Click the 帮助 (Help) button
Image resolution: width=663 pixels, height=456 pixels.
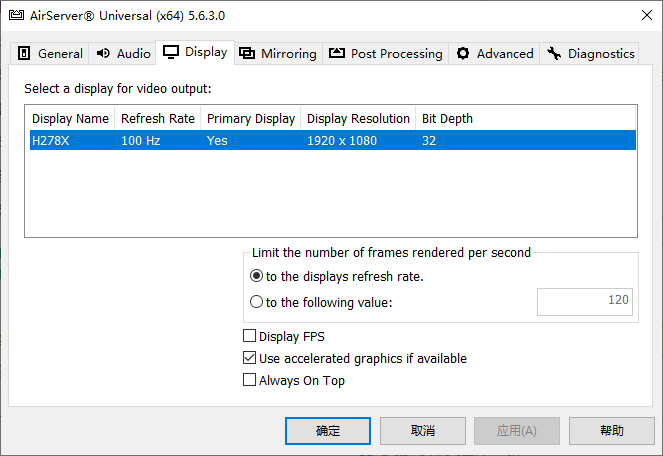pos(611,431)
